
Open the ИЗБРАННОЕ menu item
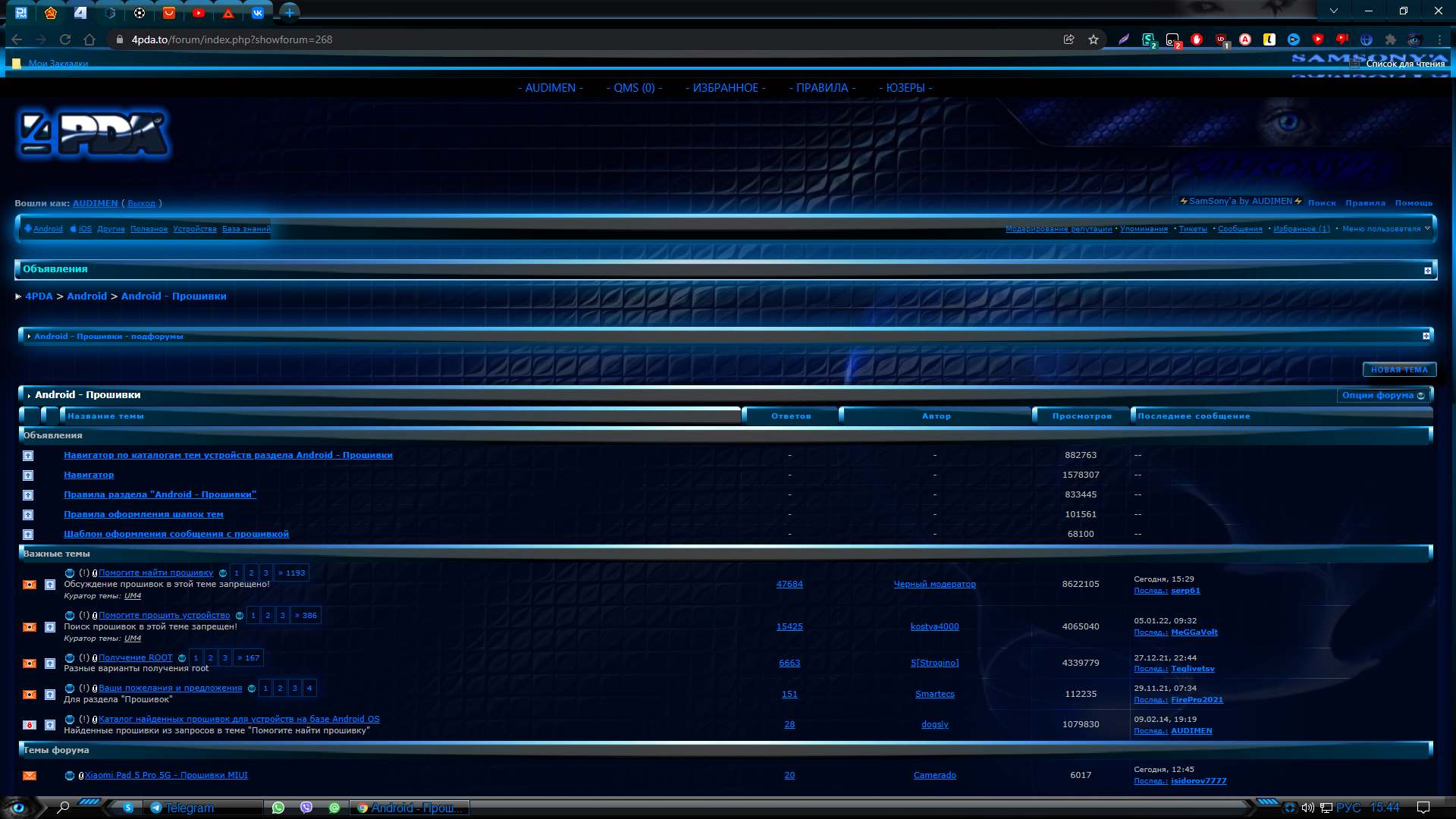[726, 87]
